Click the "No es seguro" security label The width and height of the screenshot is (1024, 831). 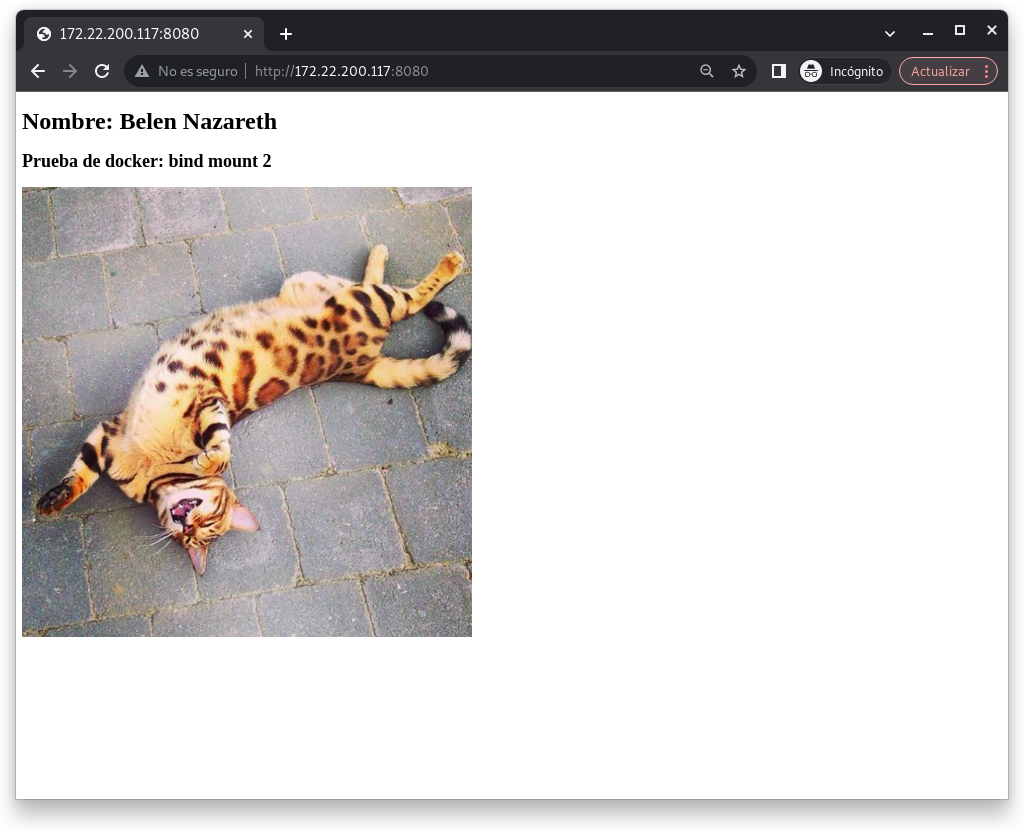click(198, 71)
